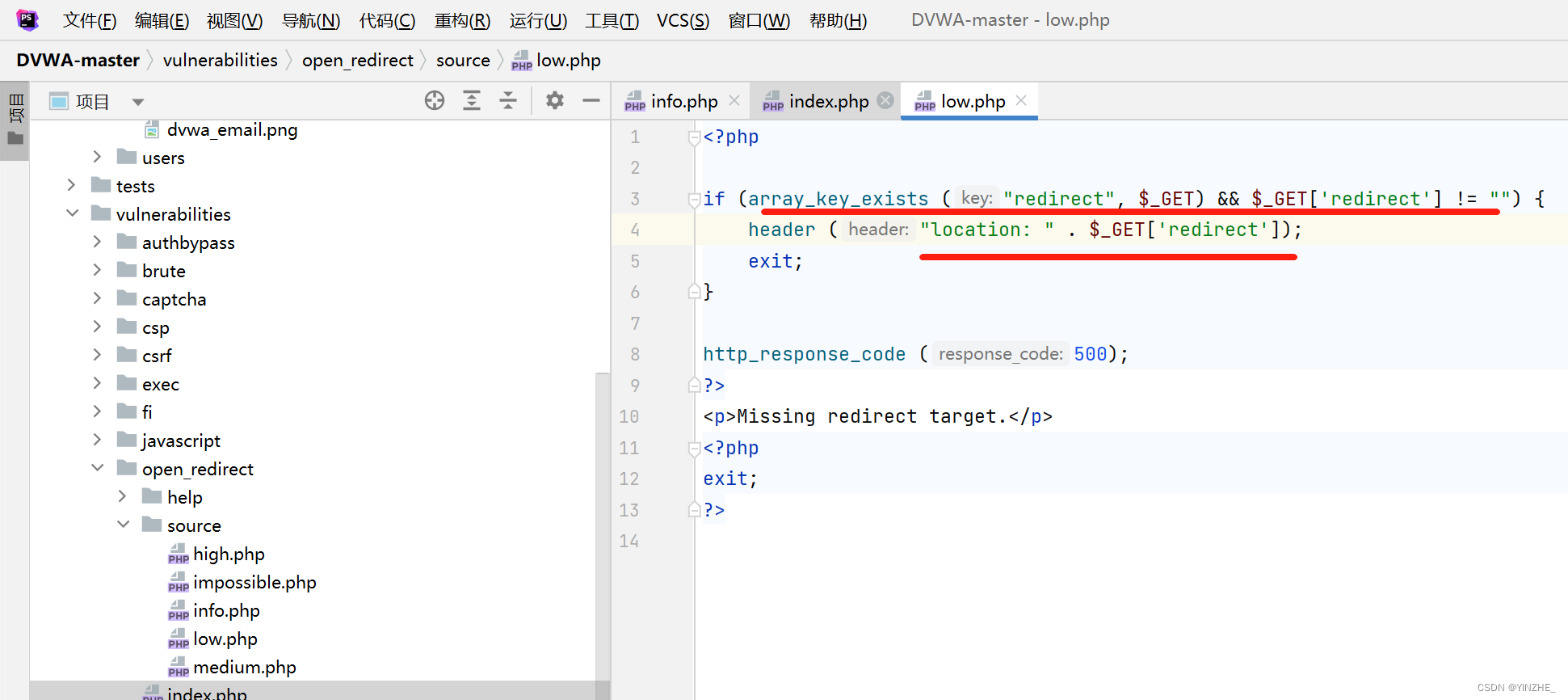Click the folder icon next to captcha
This screenshot has height=700, width=1568.
click(127, 298)
